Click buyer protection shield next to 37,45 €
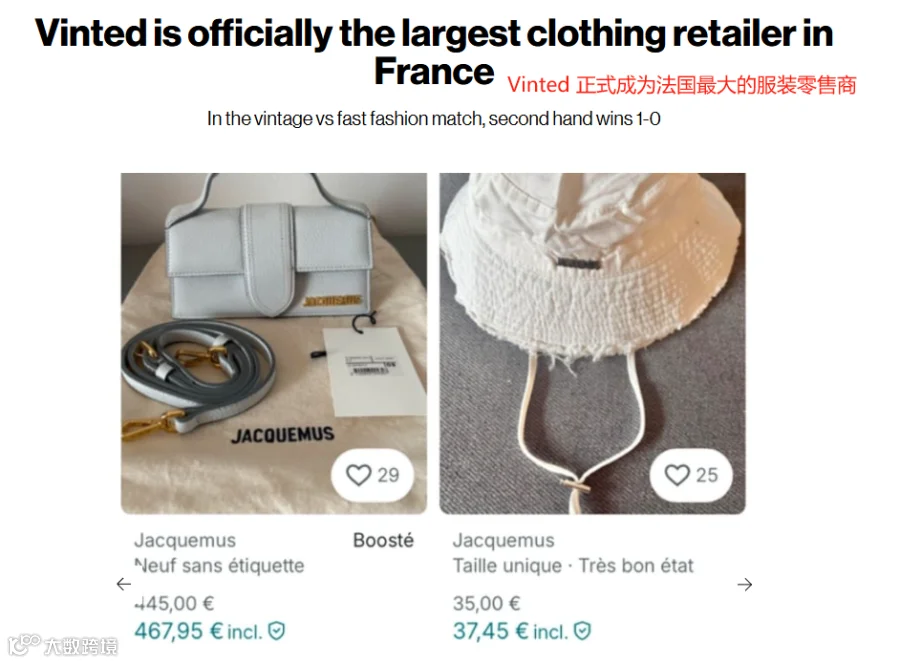Viewport: 900px width, 663px height. 583,631
